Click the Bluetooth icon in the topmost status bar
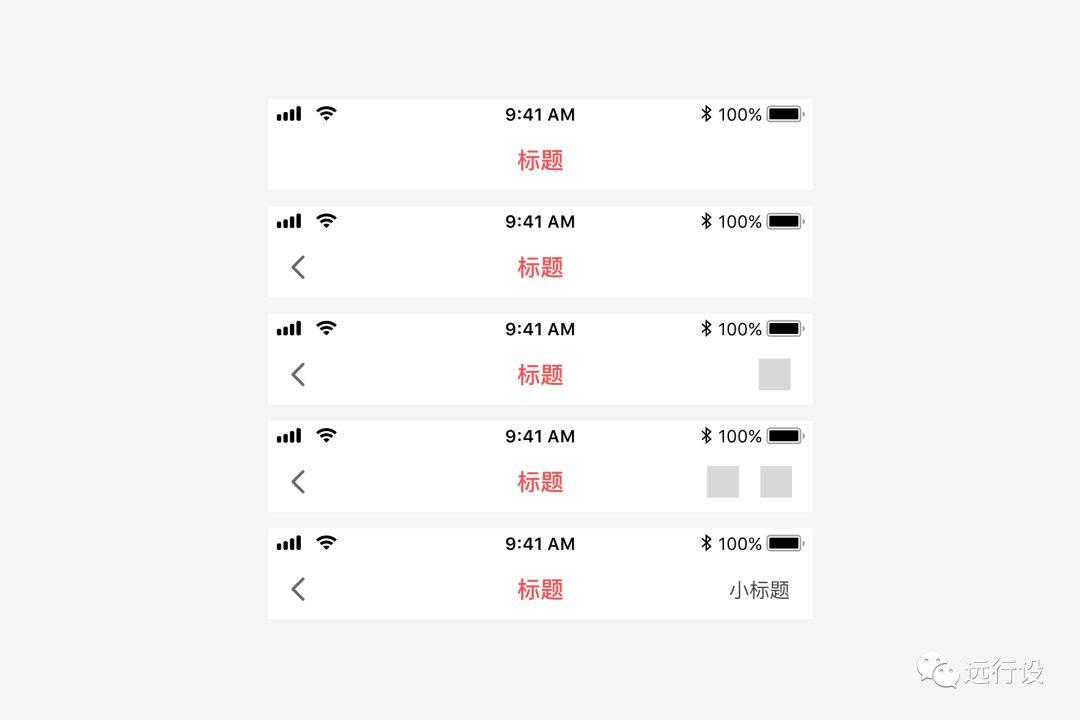 (x=706, y=114)
